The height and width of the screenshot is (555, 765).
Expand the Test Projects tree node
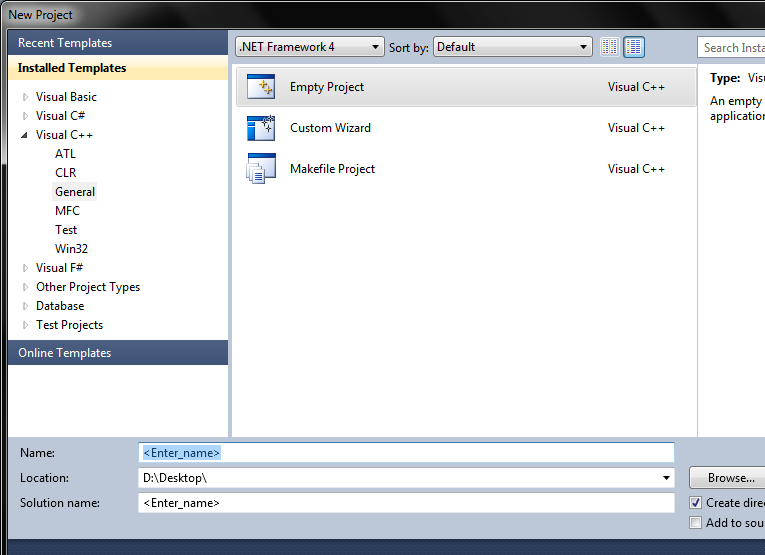[x=25, y=325]
